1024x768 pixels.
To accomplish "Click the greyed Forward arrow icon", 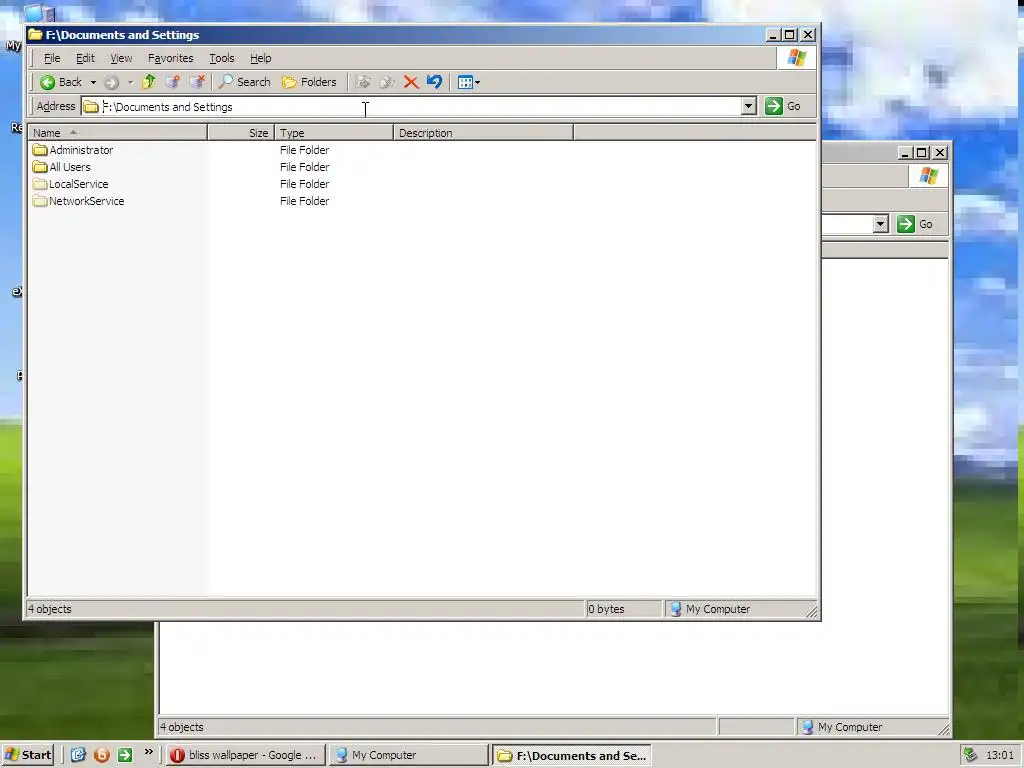I will point(112,82).
